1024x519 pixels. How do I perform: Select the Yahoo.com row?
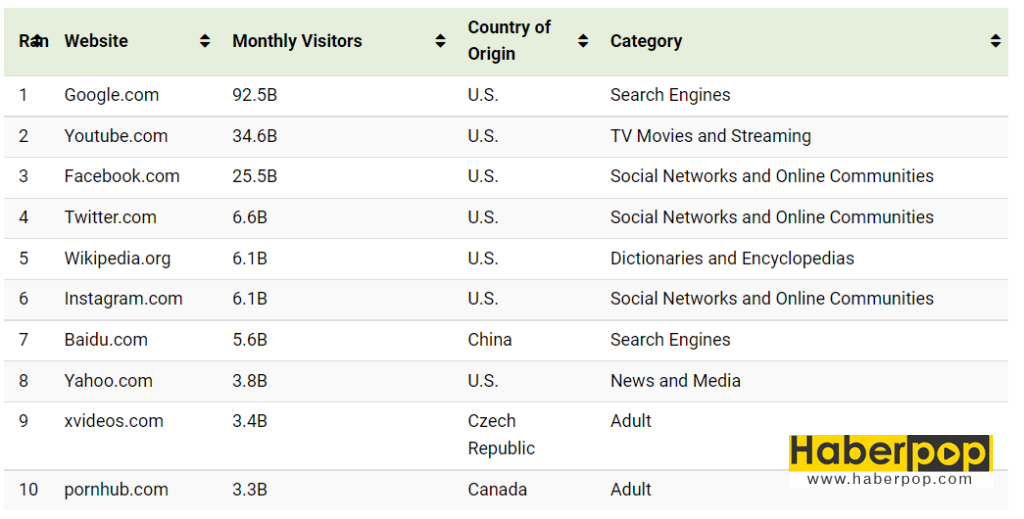108,381
